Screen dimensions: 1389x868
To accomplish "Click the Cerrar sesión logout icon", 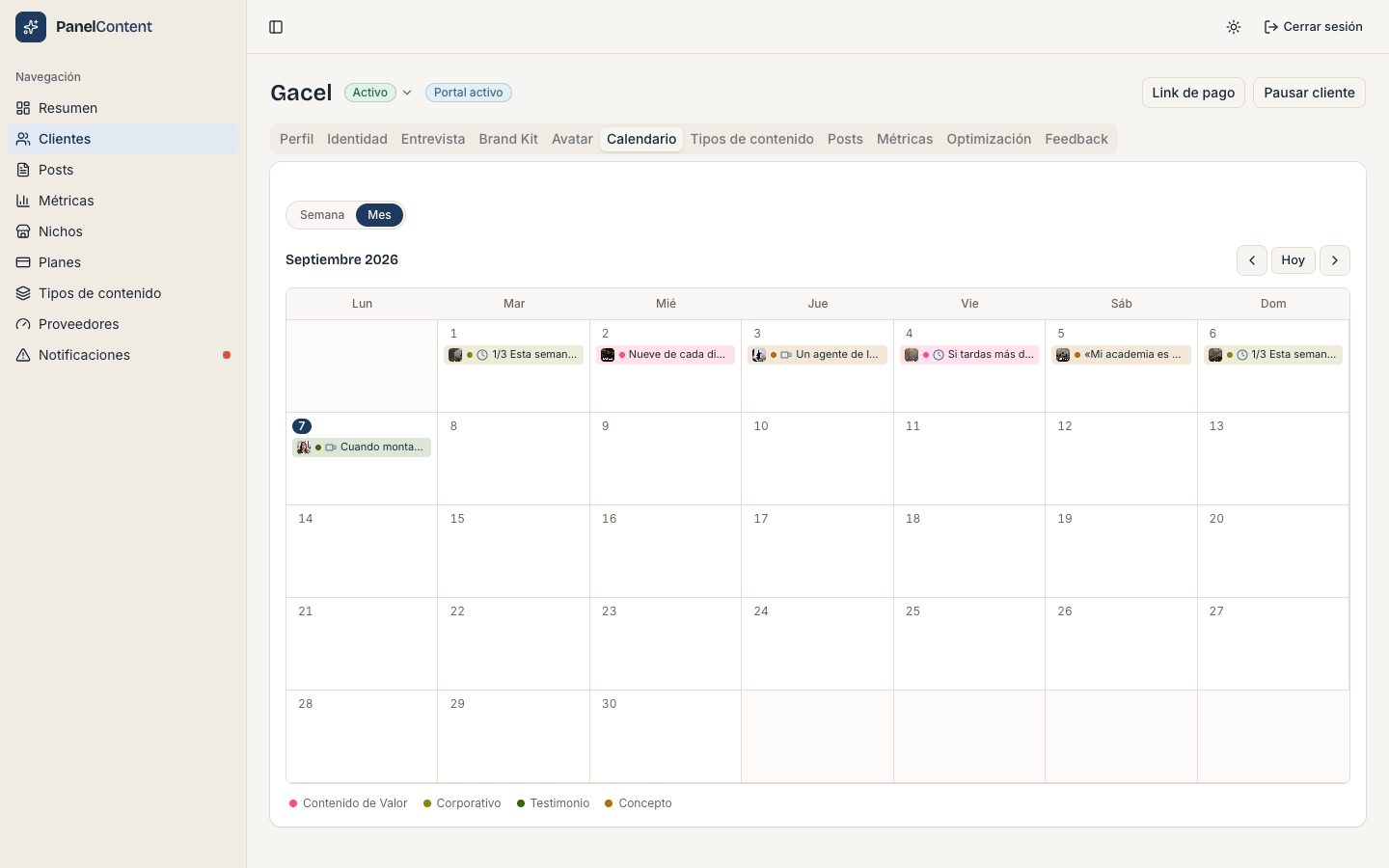I will click(x=1271, y=27).
